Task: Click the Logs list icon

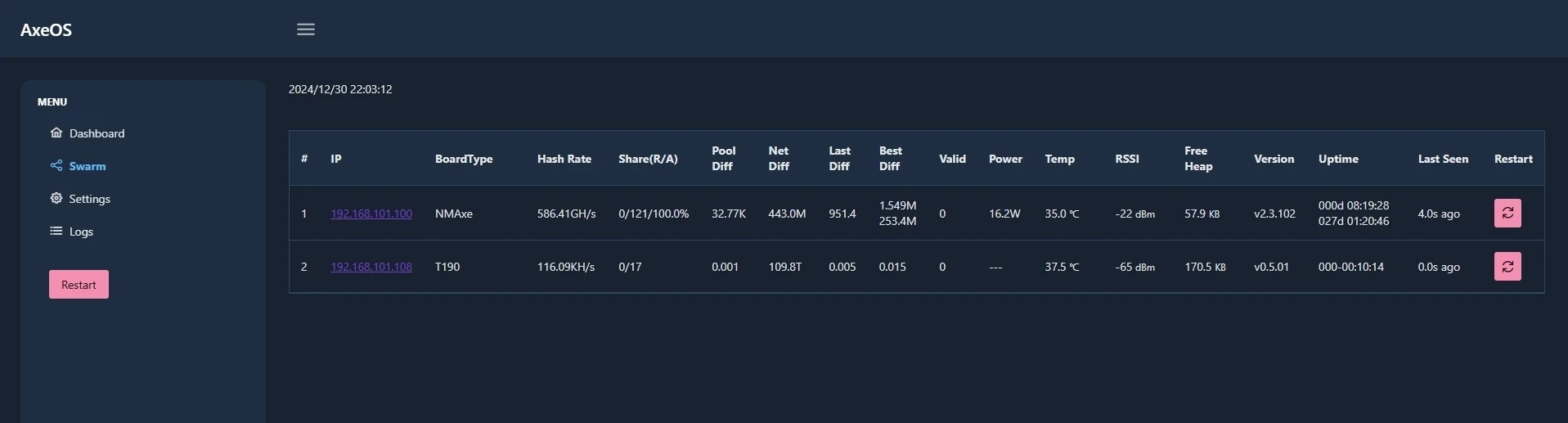Action: point(56,231)
